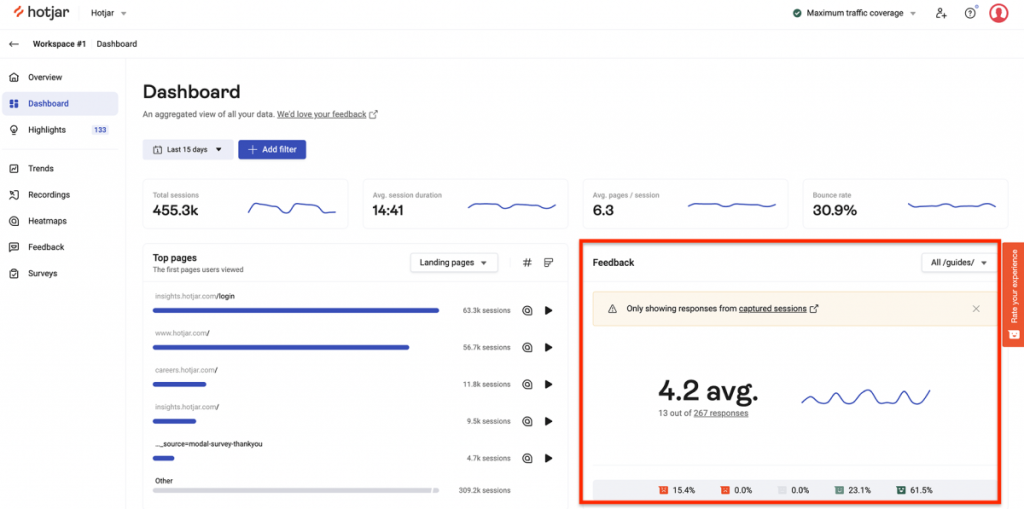Click www.hotjar.com/ page name
The width and height of the screenshot is (1024, 509).
pyautogui.click(x=182, y=333)
